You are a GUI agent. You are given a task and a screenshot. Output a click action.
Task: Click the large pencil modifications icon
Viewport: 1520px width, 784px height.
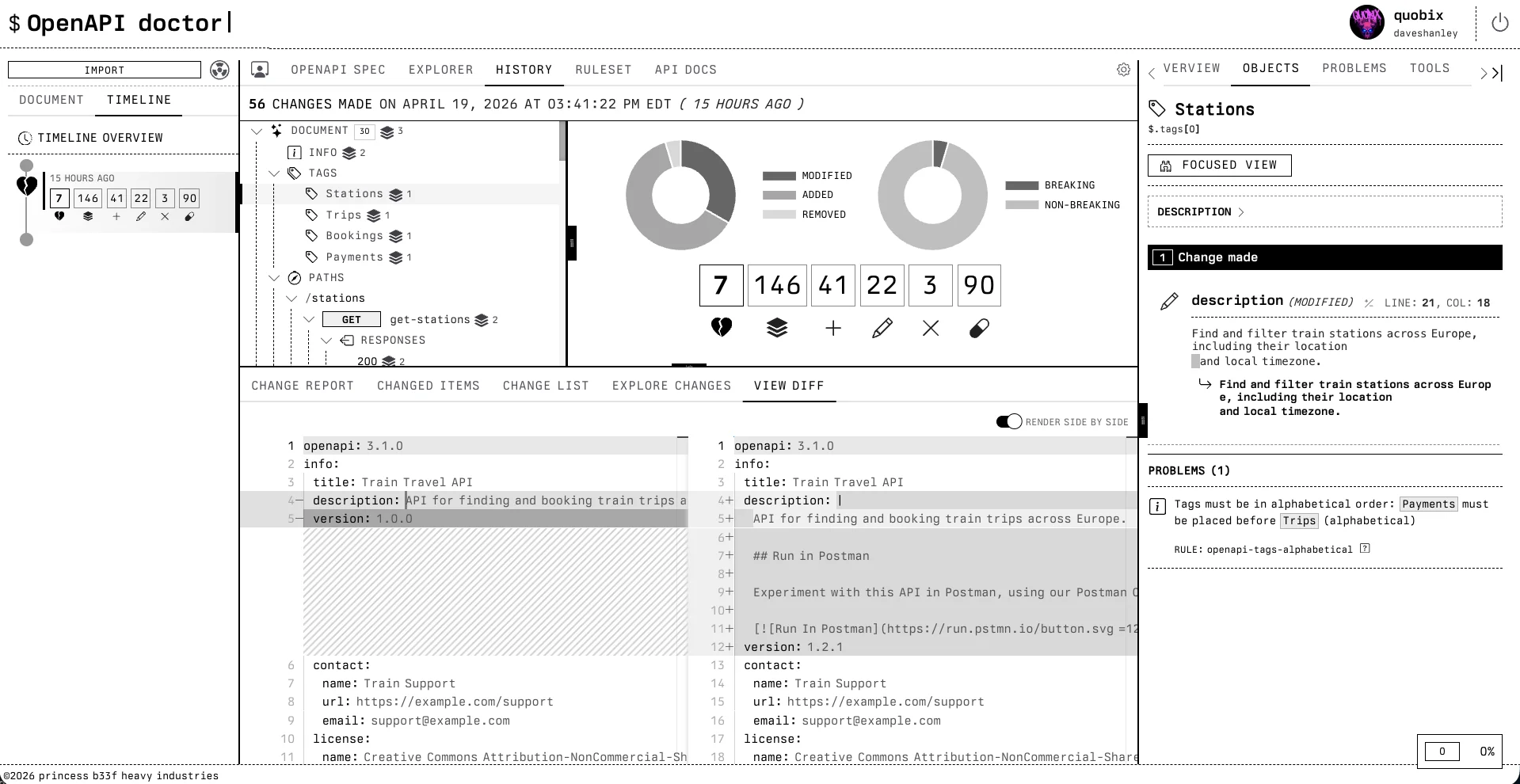(x=882, y=328)
